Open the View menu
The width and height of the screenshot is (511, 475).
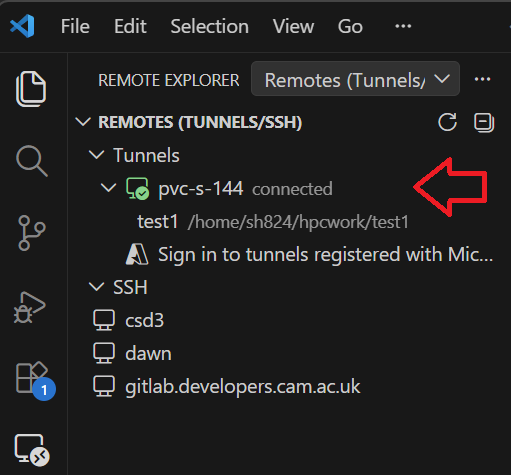[x=293, y=26]
